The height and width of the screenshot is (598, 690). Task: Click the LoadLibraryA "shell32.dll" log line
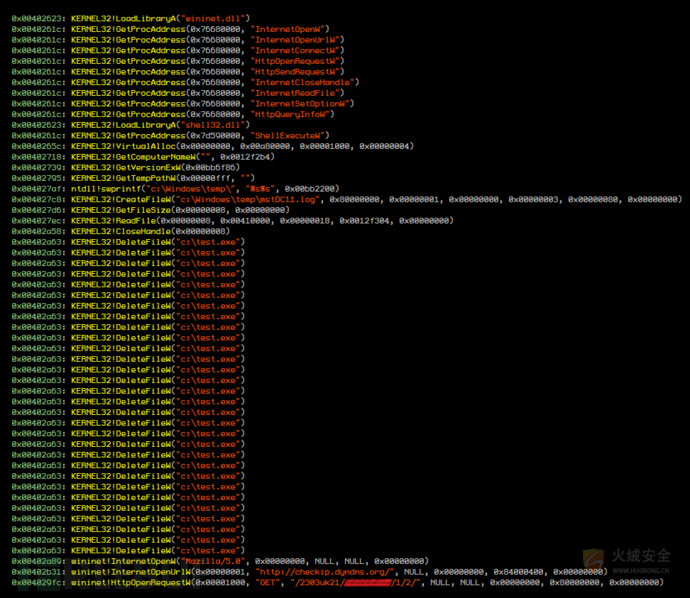click(x=131, y=125)
